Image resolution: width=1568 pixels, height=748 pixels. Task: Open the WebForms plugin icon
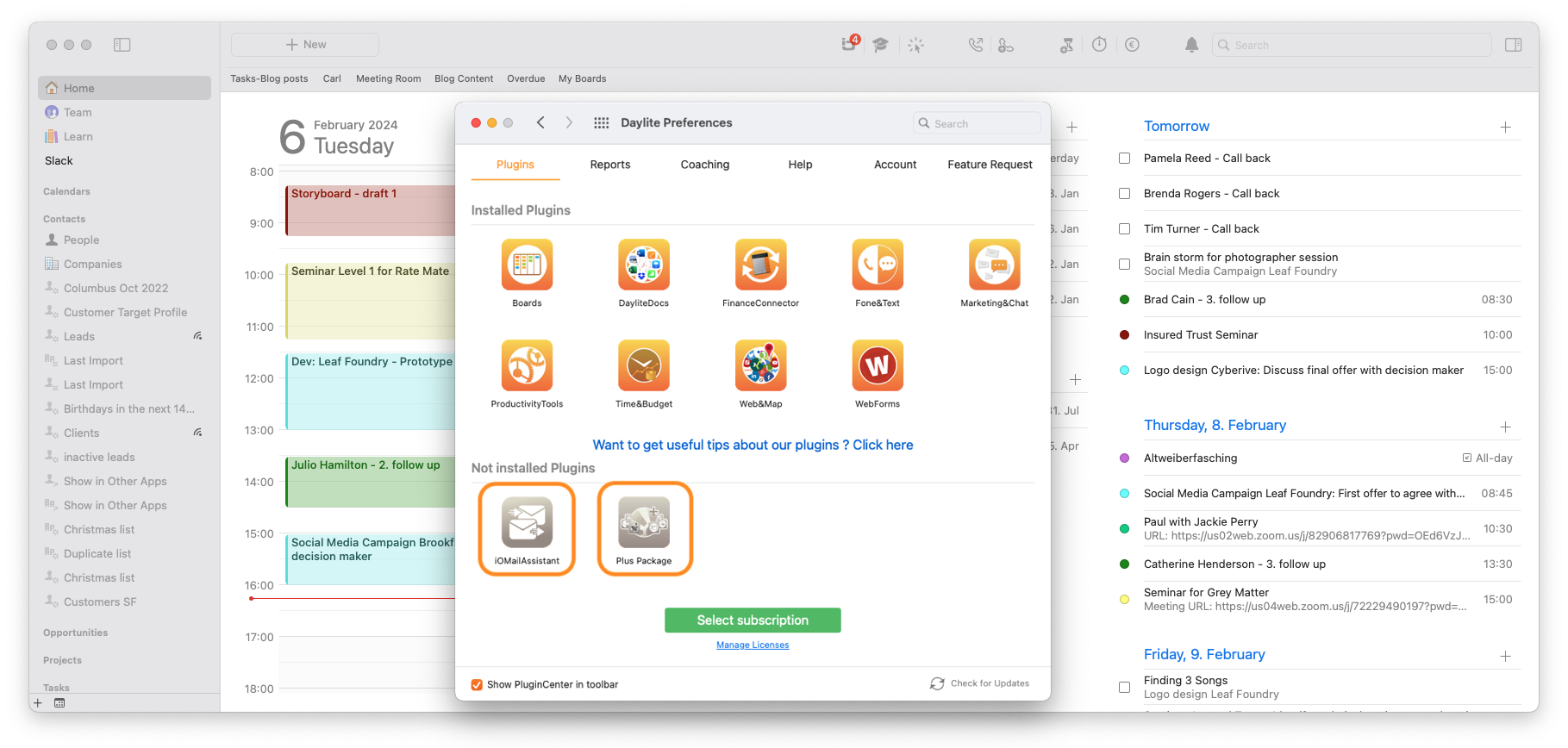coord(878,365)
